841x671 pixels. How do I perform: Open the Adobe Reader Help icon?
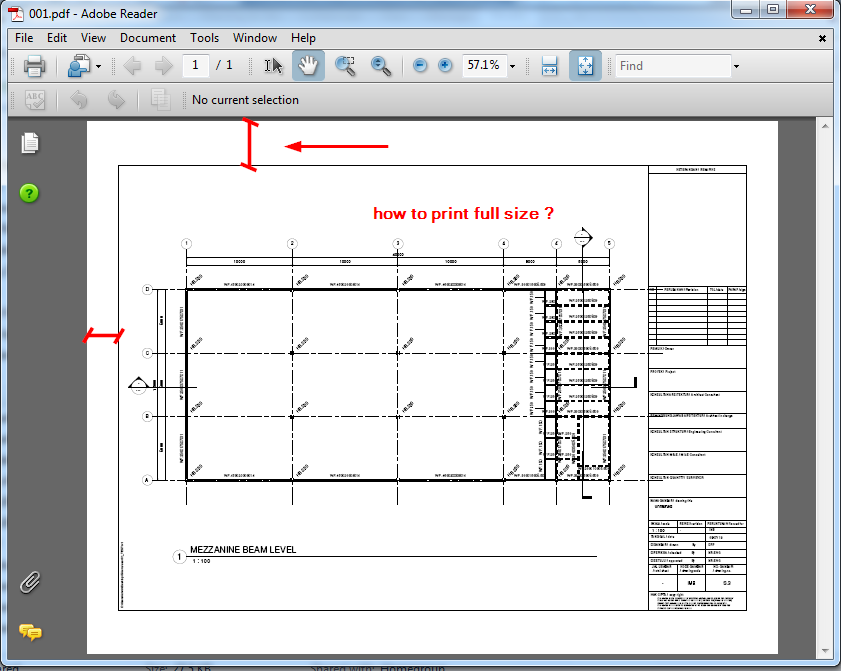(28, 193)
